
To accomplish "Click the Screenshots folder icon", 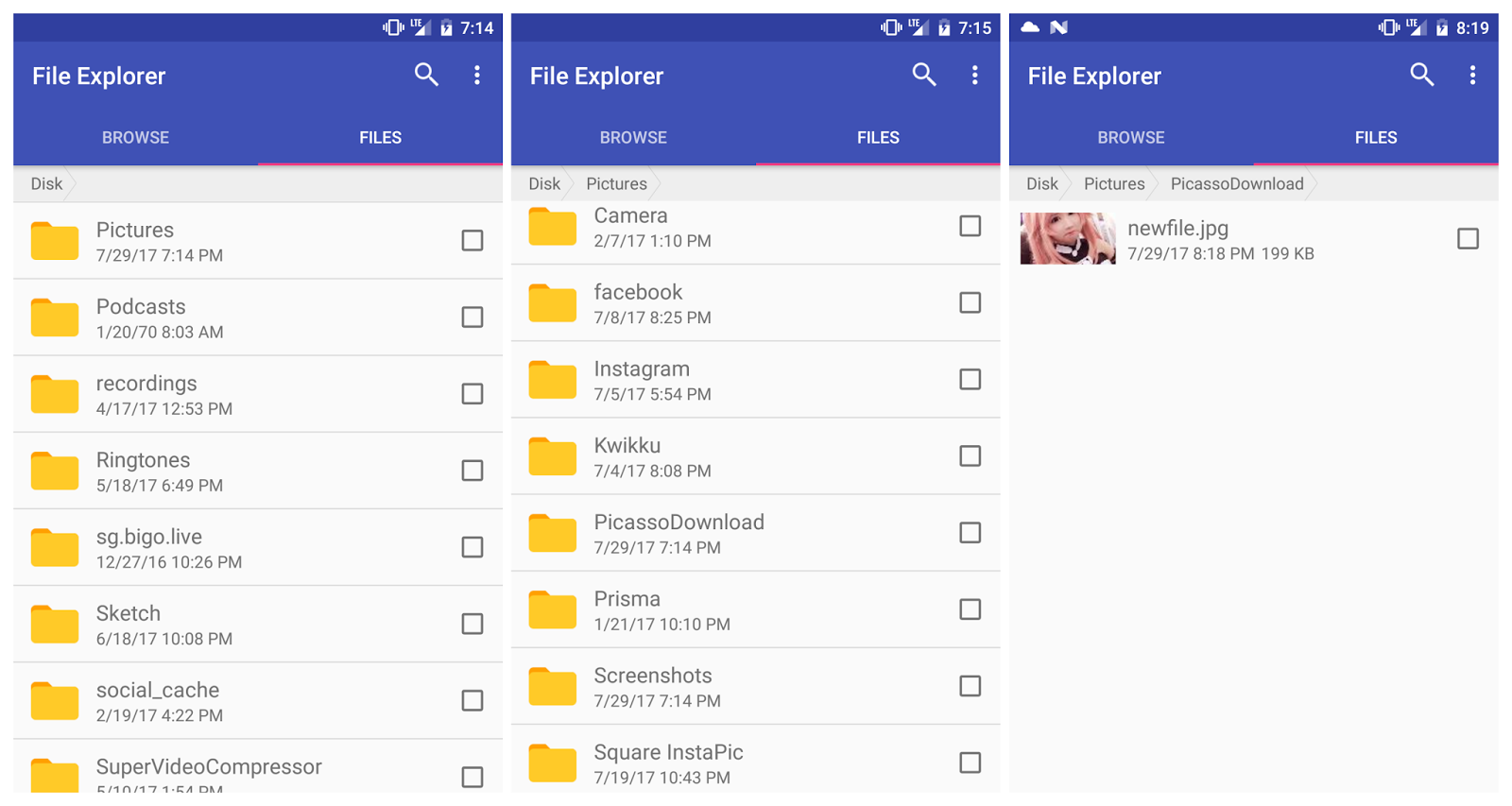I will click(552, 686).
